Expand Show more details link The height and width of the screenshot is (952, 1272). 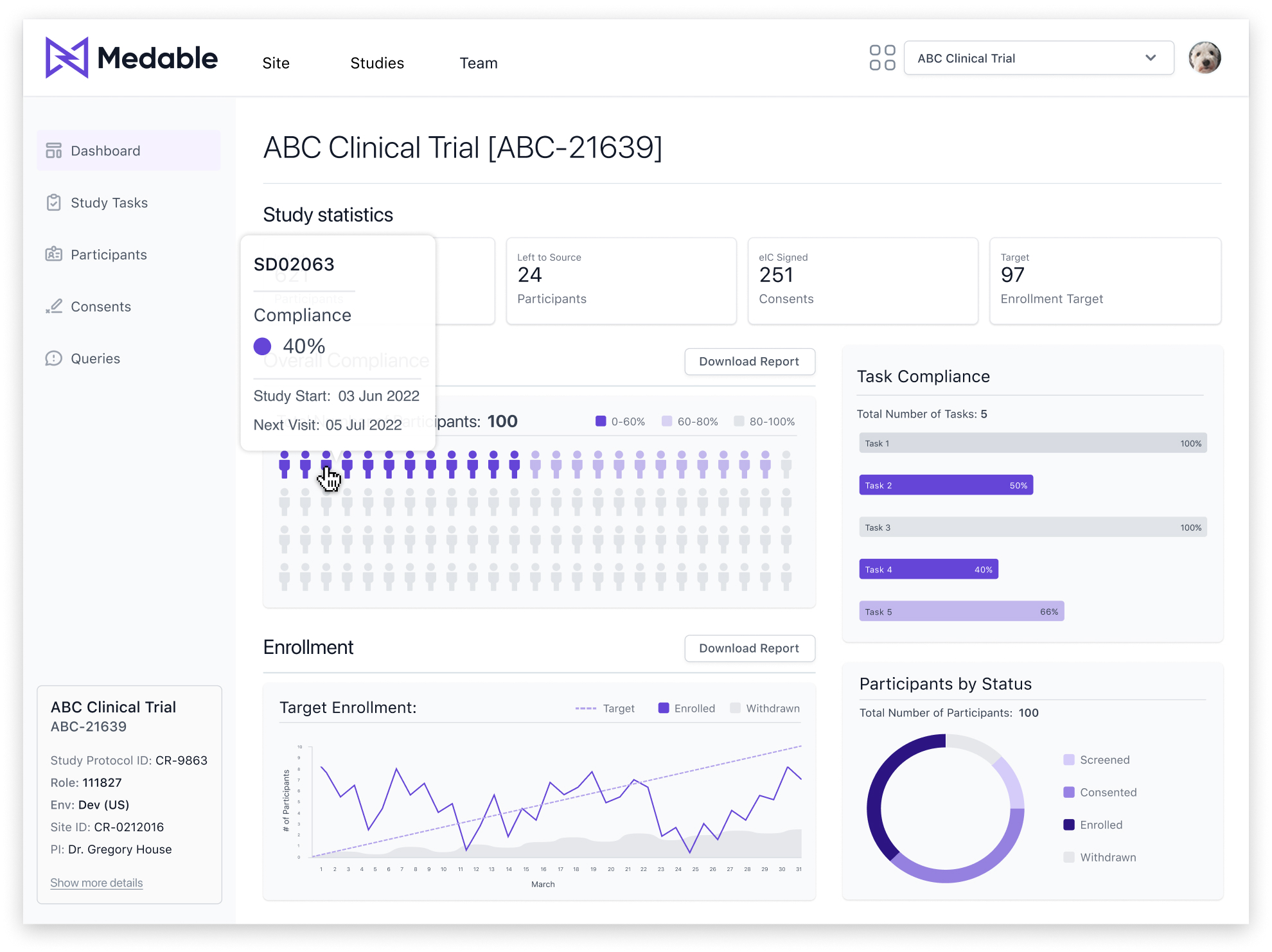coord(96,883)
